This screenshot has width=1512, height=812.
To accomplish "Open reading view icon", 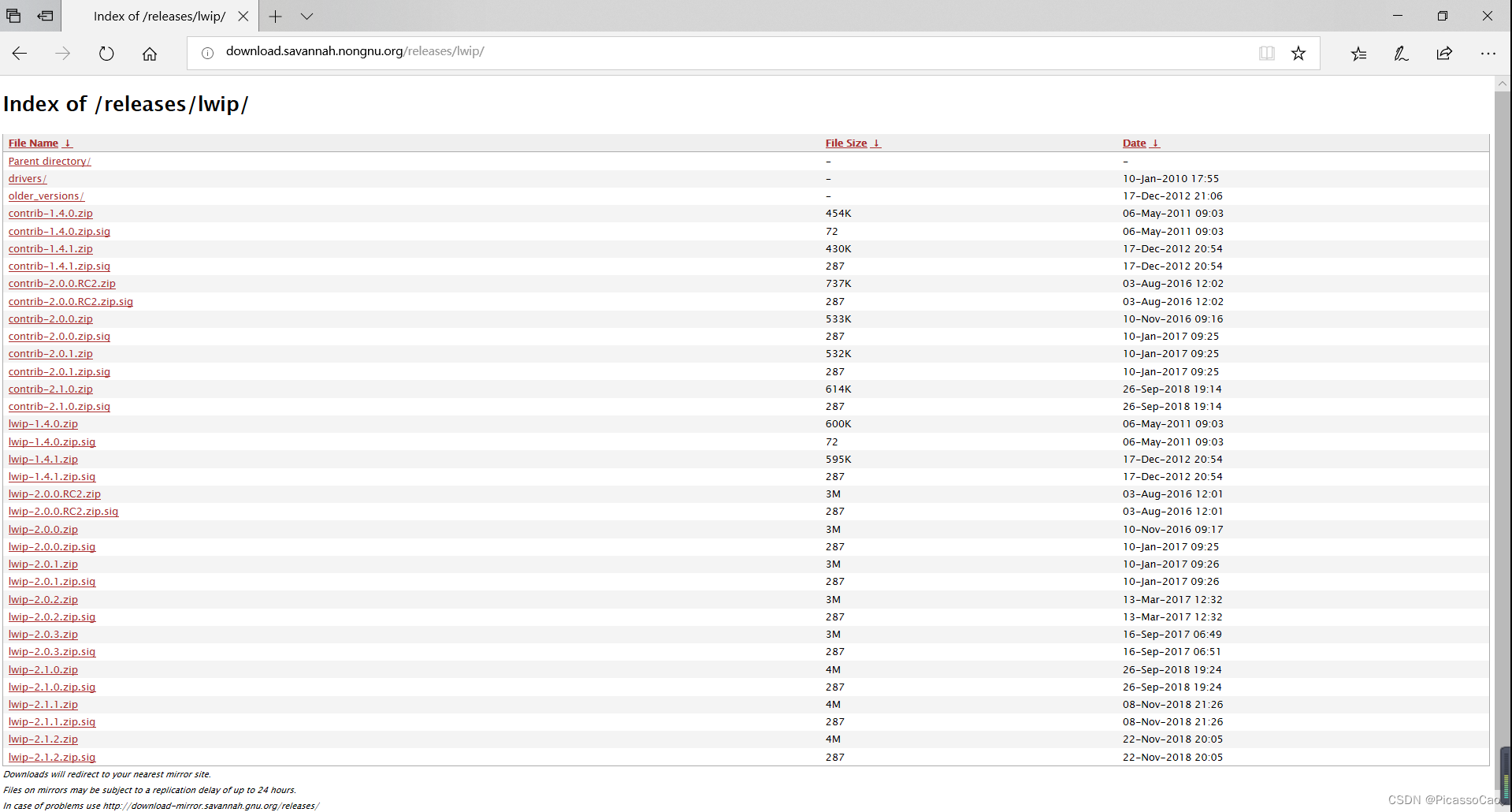I will click(1267, 53).
